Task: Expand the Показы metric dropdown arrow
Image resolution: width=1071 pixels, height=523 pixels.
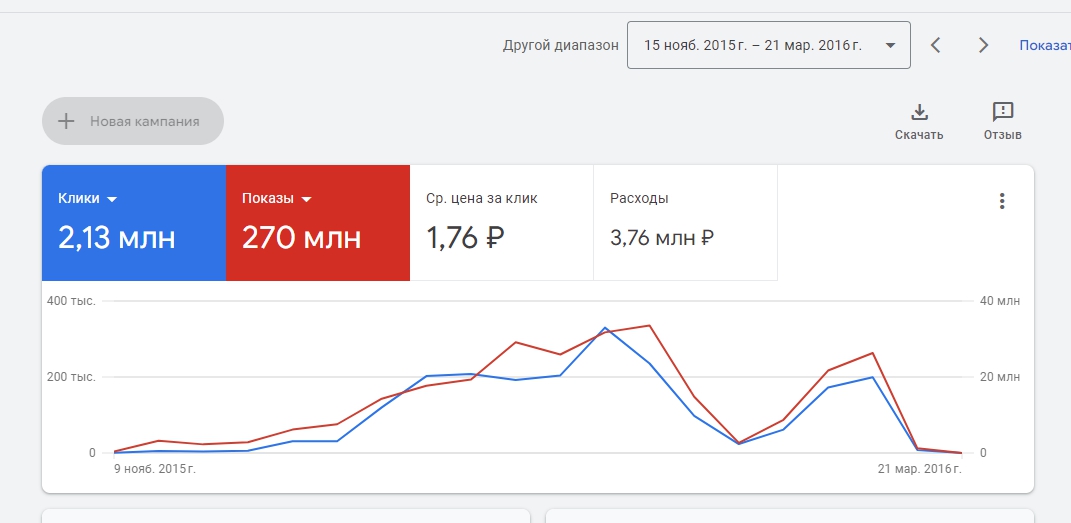Action: coord(306,199)
